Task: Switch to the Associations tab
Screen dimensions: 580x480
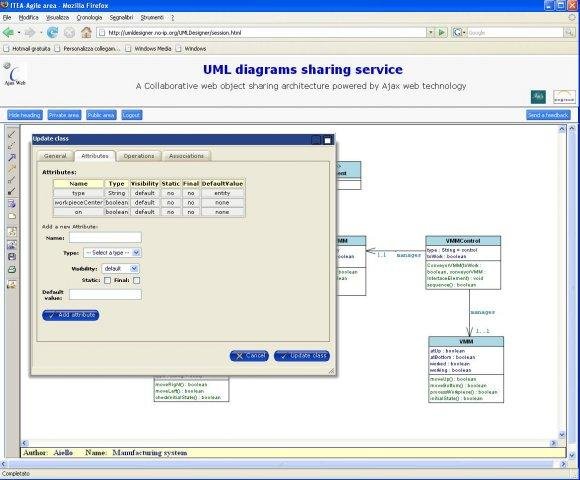Action: [186, 156]
